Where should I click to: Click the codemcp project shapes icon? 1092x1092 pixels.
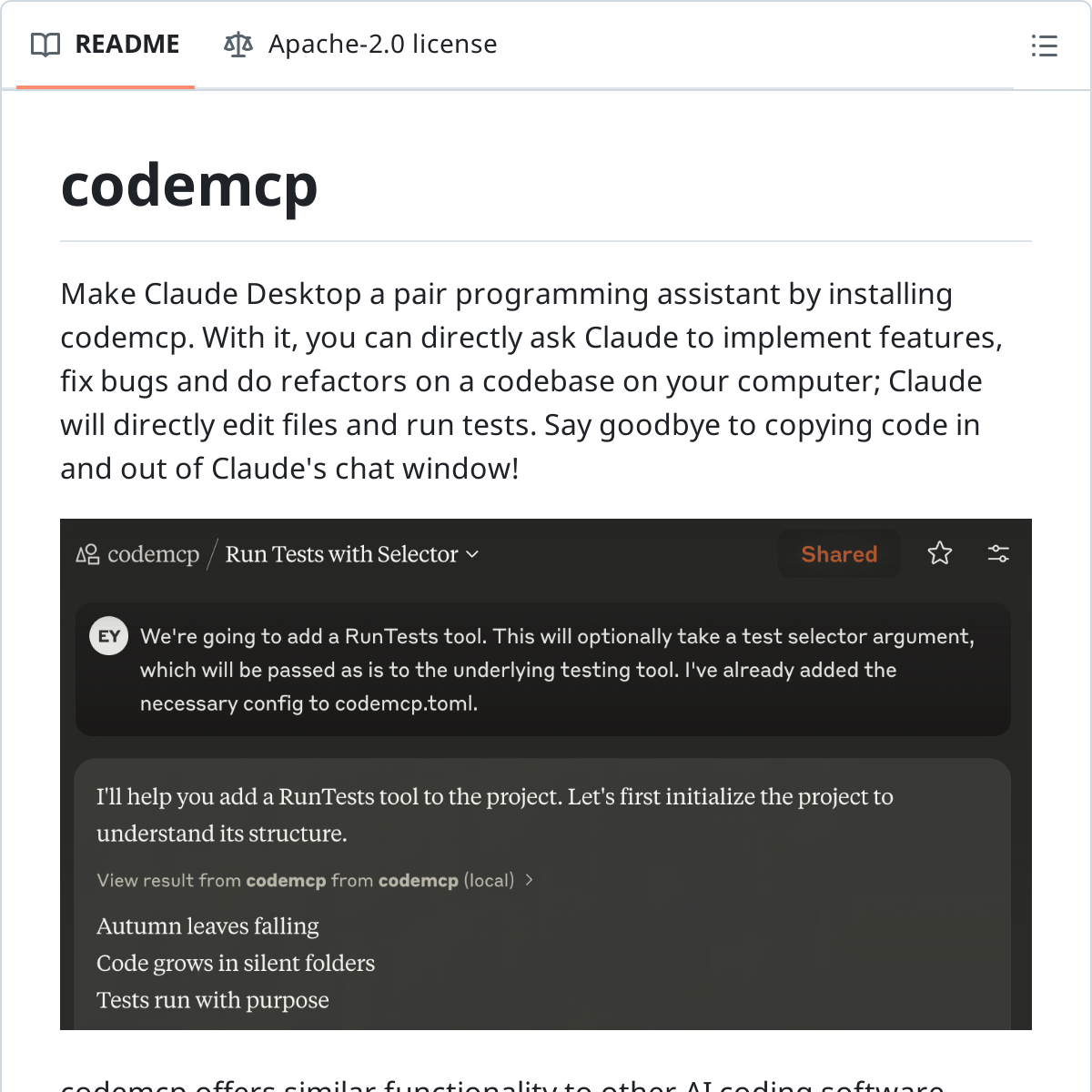tap(87, 554)
